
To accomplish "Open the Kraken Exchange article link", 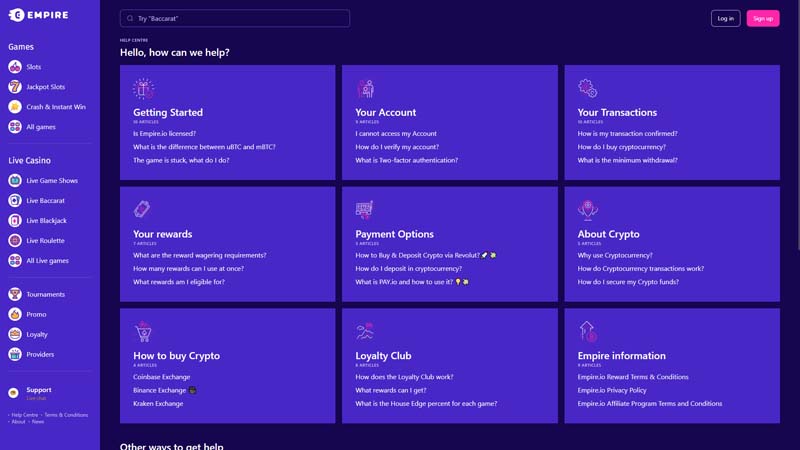I will coord(158,404).
